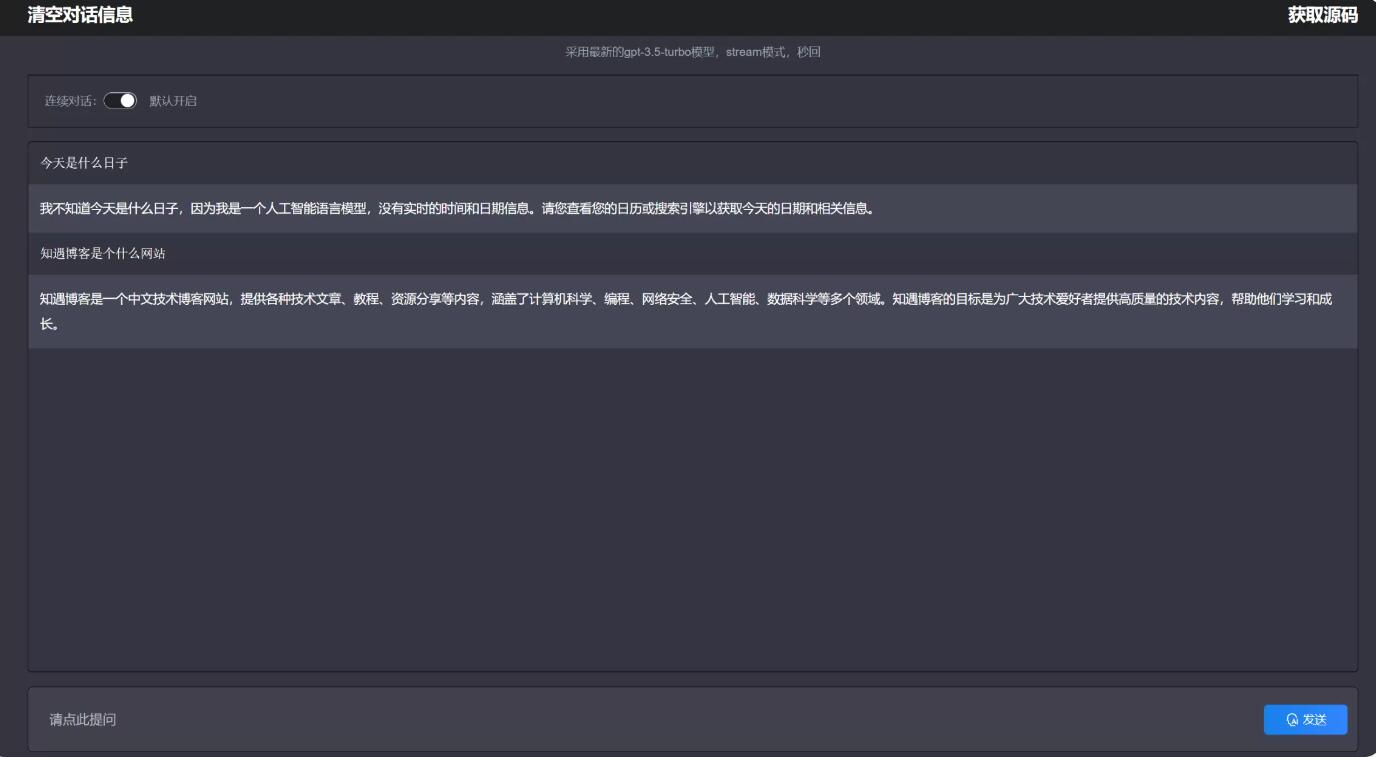Click the dark header bar at the top

pyautogui.click(x=688, y=16)
